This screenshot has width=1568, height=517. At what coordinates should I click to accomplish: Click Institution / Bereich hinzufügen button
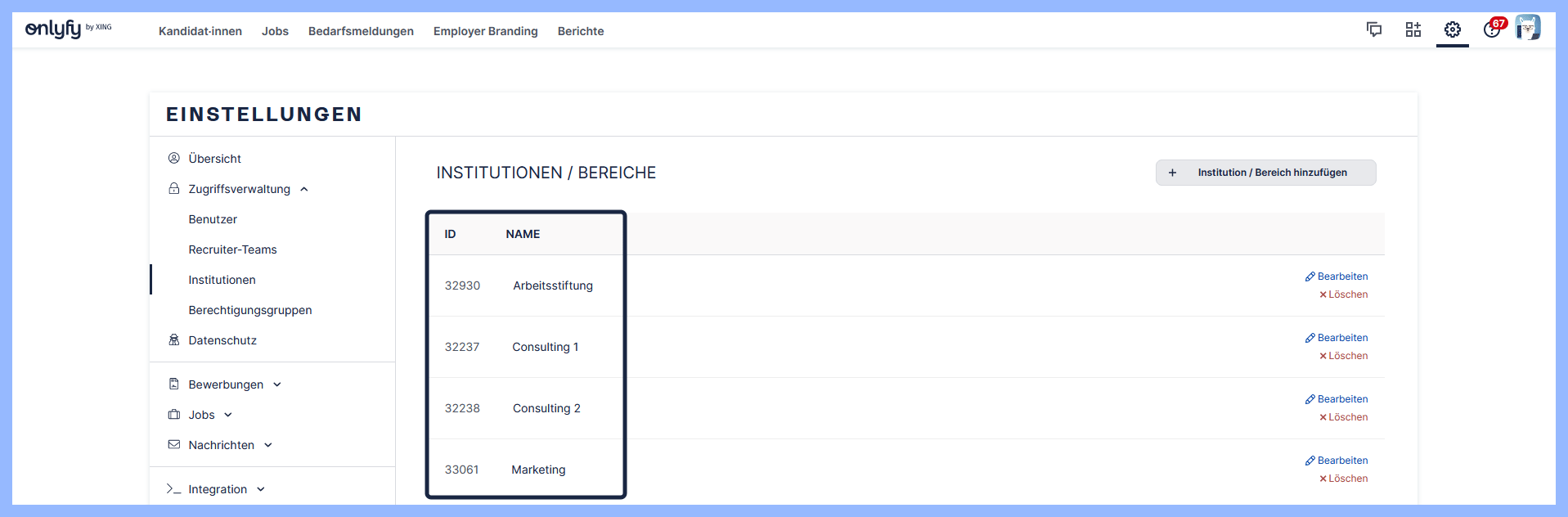click(1265, 173)
